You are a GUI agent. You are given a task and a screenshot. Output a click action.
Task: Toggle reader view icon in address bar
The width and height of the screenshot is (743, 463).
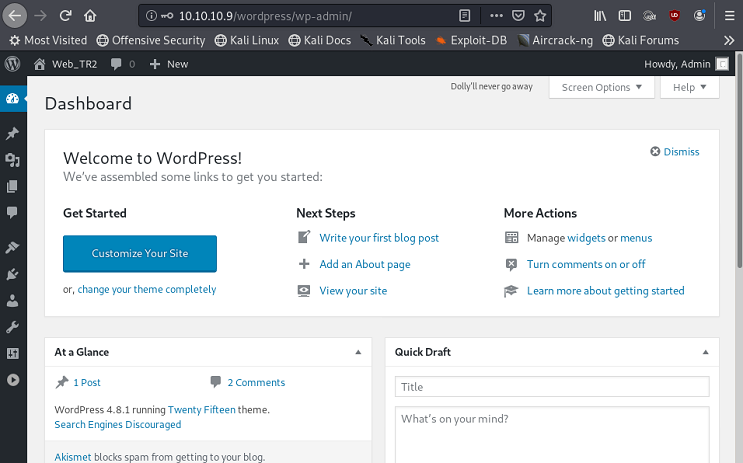pos(464,16)
